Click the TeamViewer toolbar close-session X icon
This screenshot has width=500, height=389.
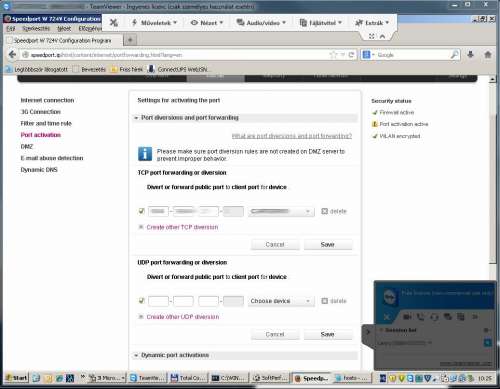tap(114, 23)
